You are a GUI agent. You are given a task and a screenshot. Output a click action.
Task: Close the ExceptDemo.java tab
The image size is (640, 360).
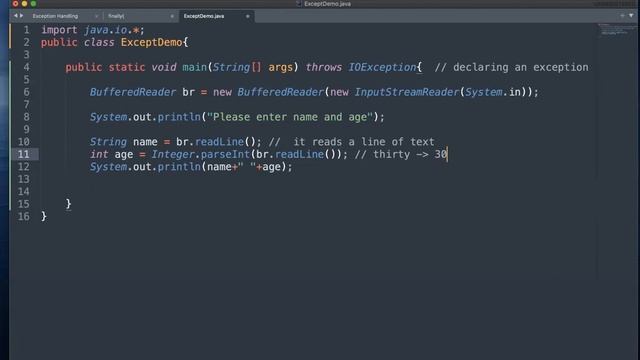(x=247, y=16)
